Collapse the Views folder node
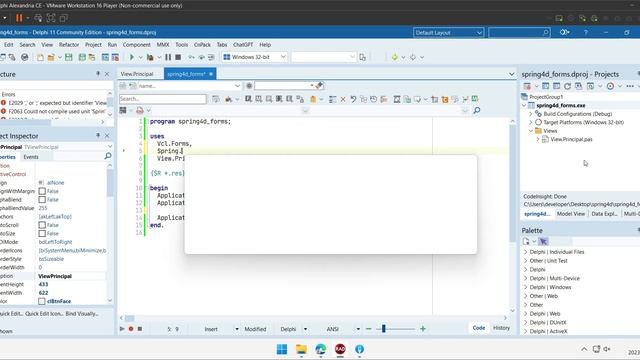The image size is (640, 360). click(x=531, y=131)
